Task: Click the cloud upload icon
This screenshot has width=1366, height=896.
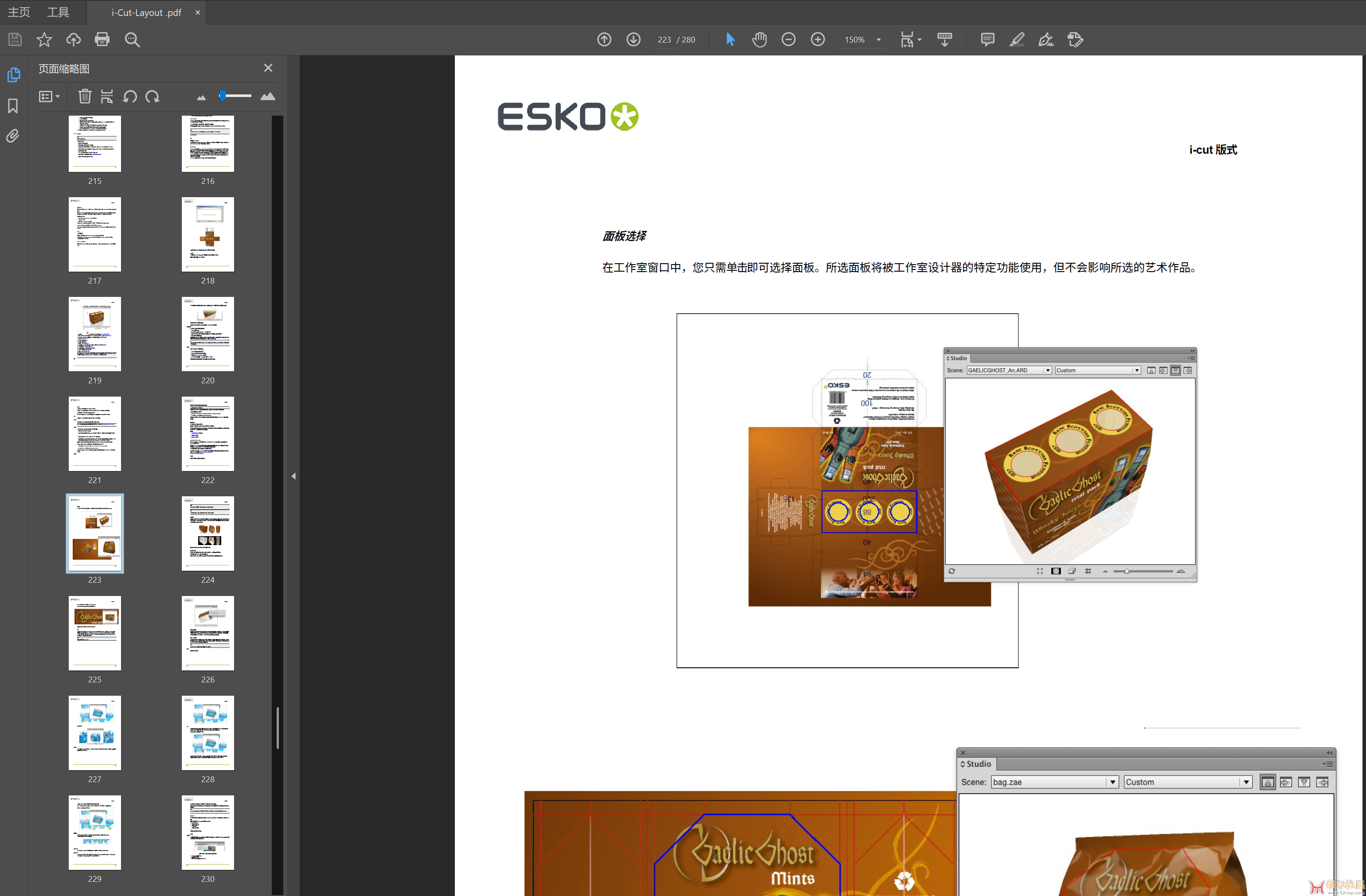Action: point(74,39)
